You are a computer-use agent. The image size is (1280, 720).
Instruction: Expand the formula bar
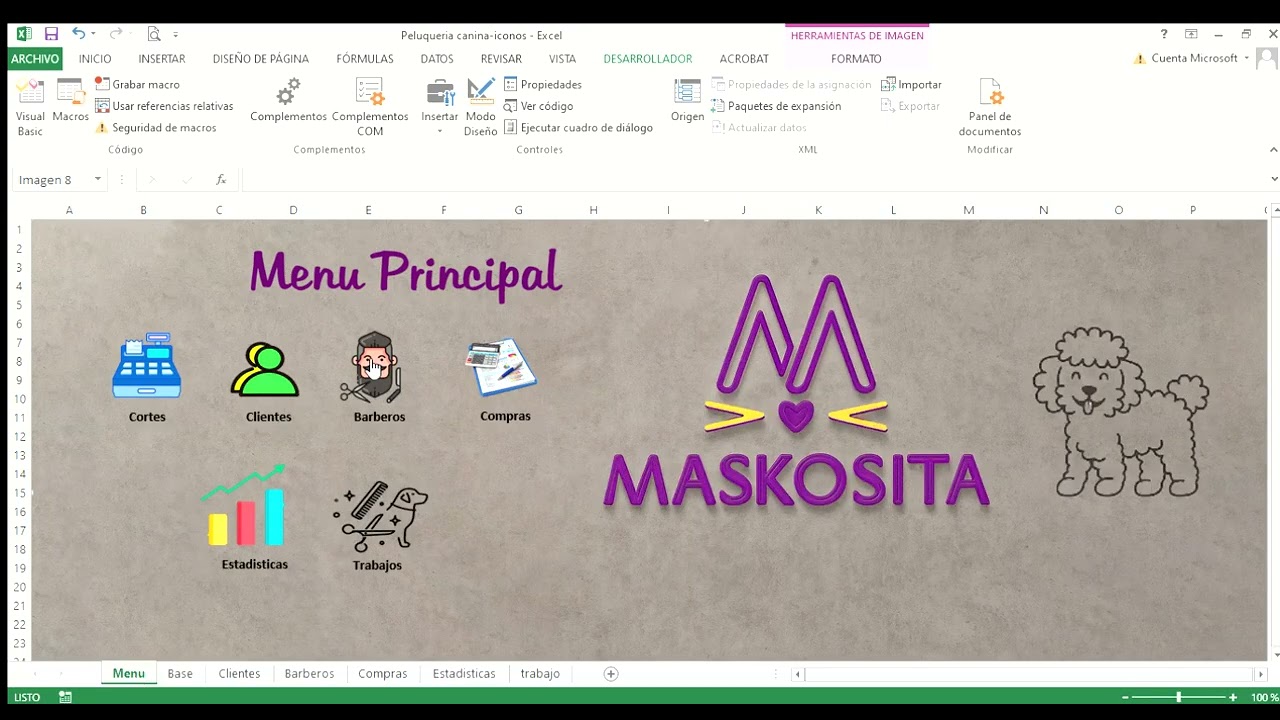pos(1273,180)
